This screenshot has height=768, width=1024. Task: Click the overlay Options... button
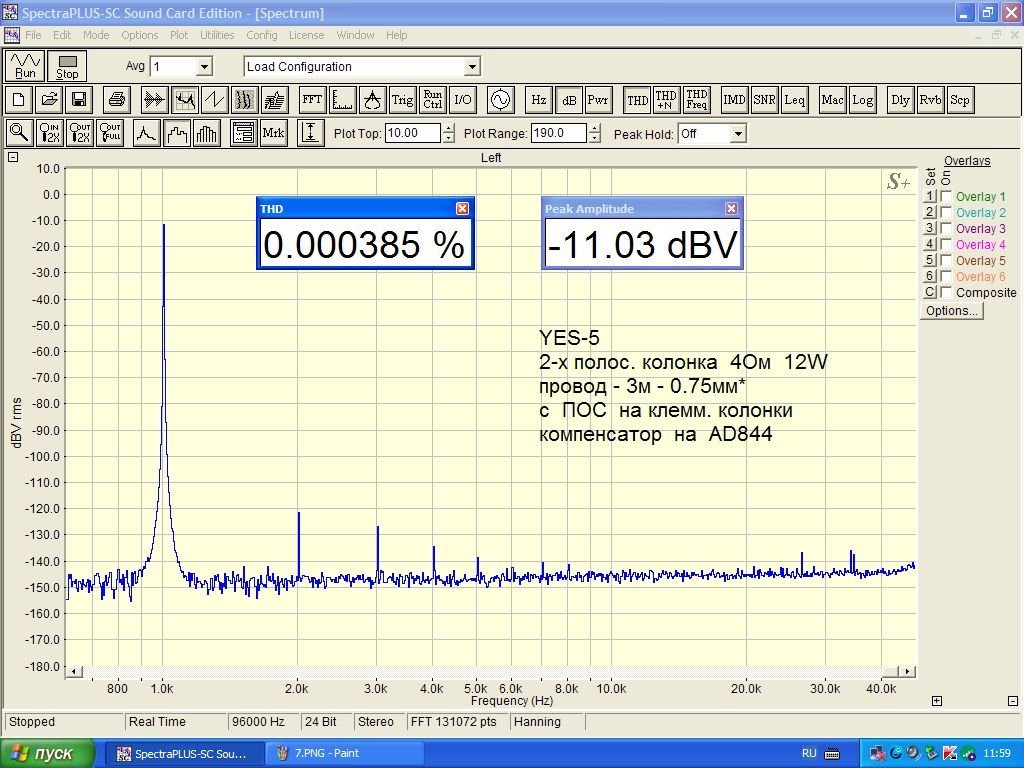pyautogui.click(x=952, y=311)
